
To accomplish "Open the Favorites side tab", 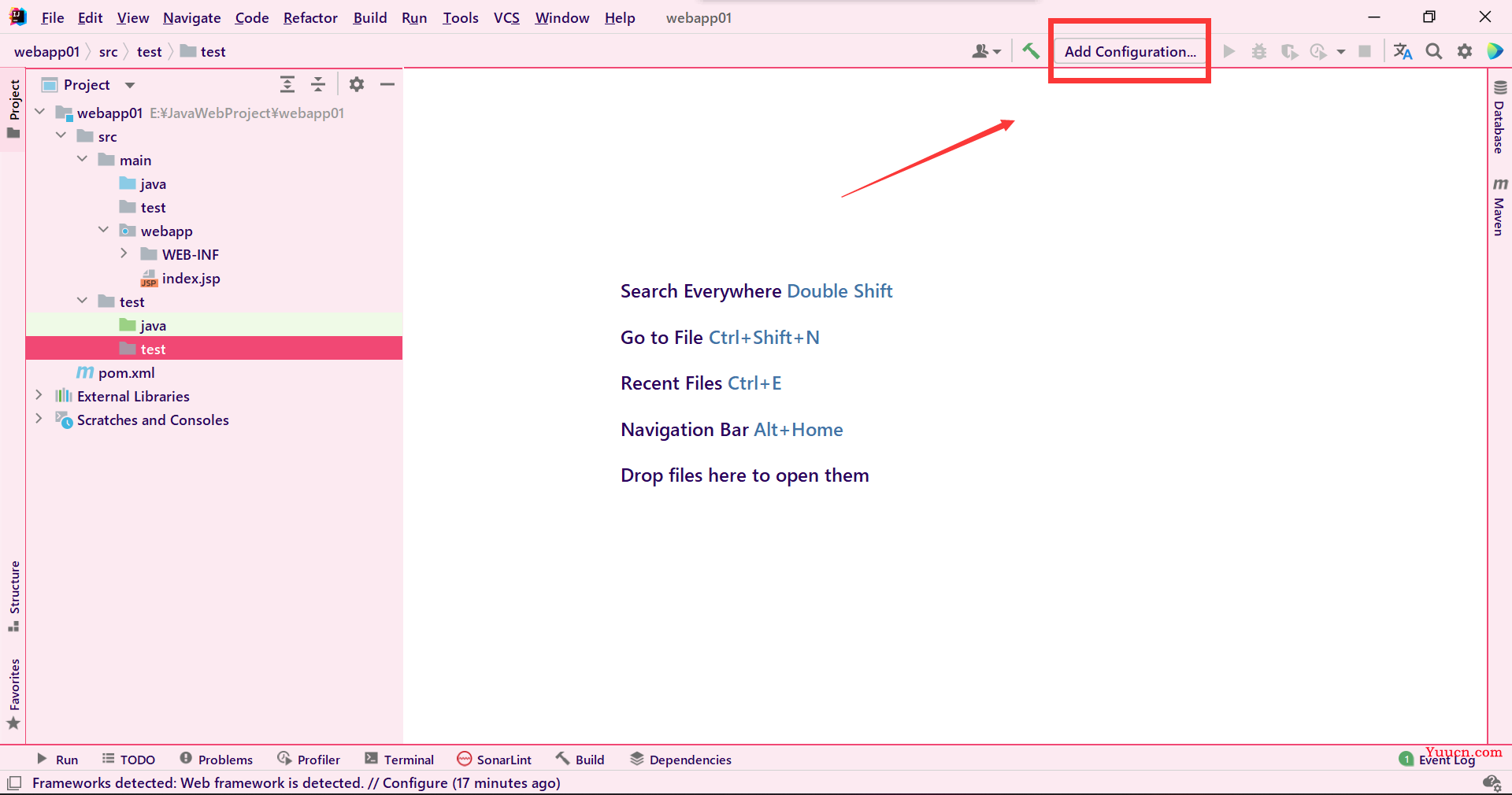I will click(13, 693).
